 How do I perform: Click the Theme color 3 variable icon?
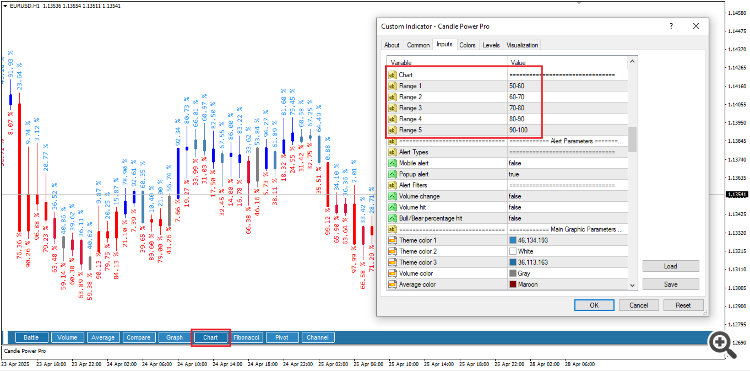(x=392, y=262)
